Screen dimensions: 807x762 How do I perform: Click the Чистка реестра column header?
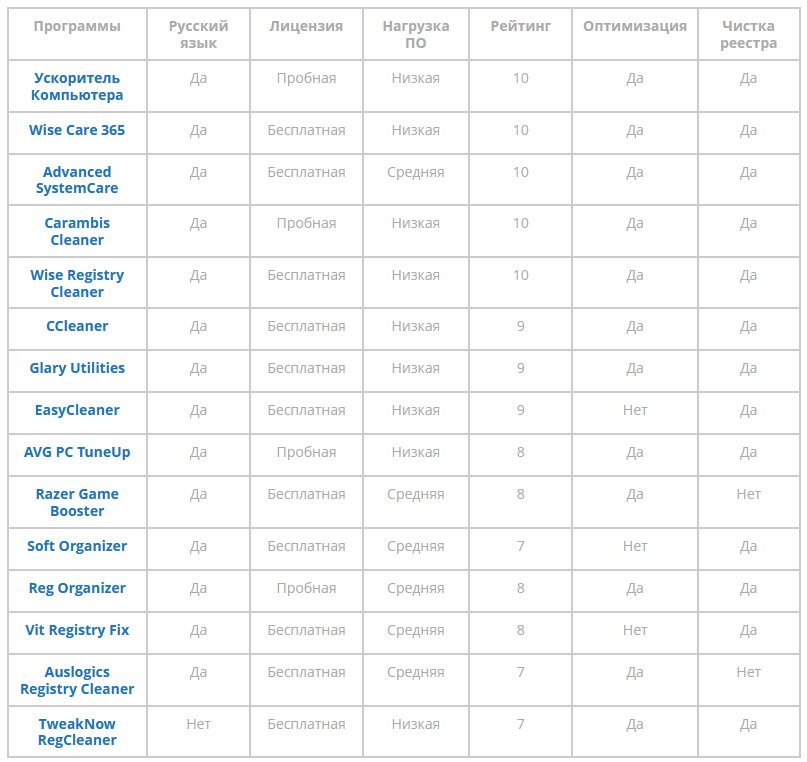point(748,34)
